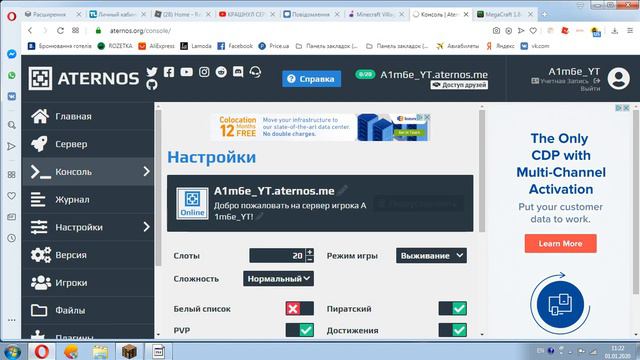
Task: Open file explorer from taskbar
Action: [100, 351]
